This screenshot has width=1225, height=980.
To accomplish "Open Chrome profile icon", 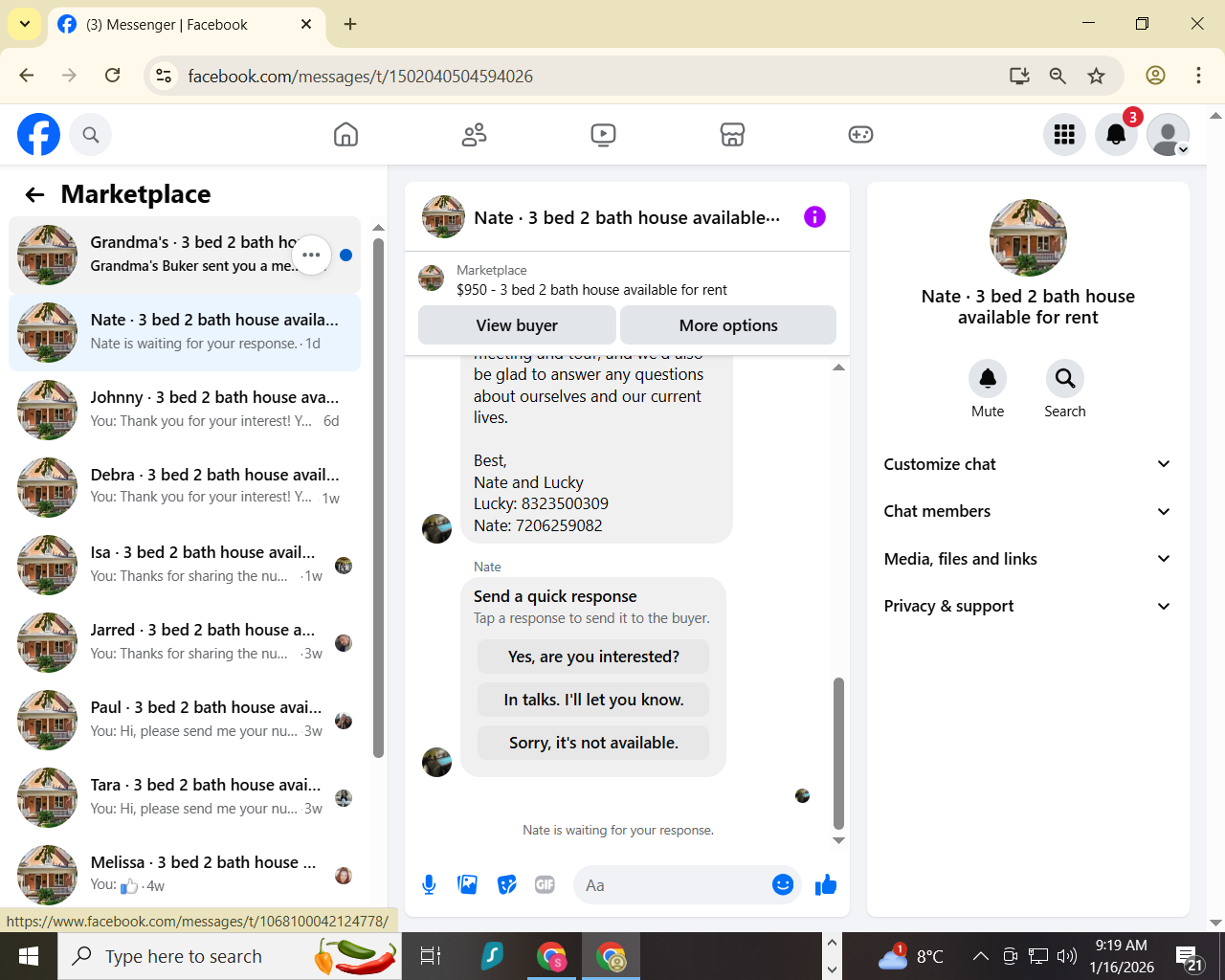I will tap(1155, 76).
